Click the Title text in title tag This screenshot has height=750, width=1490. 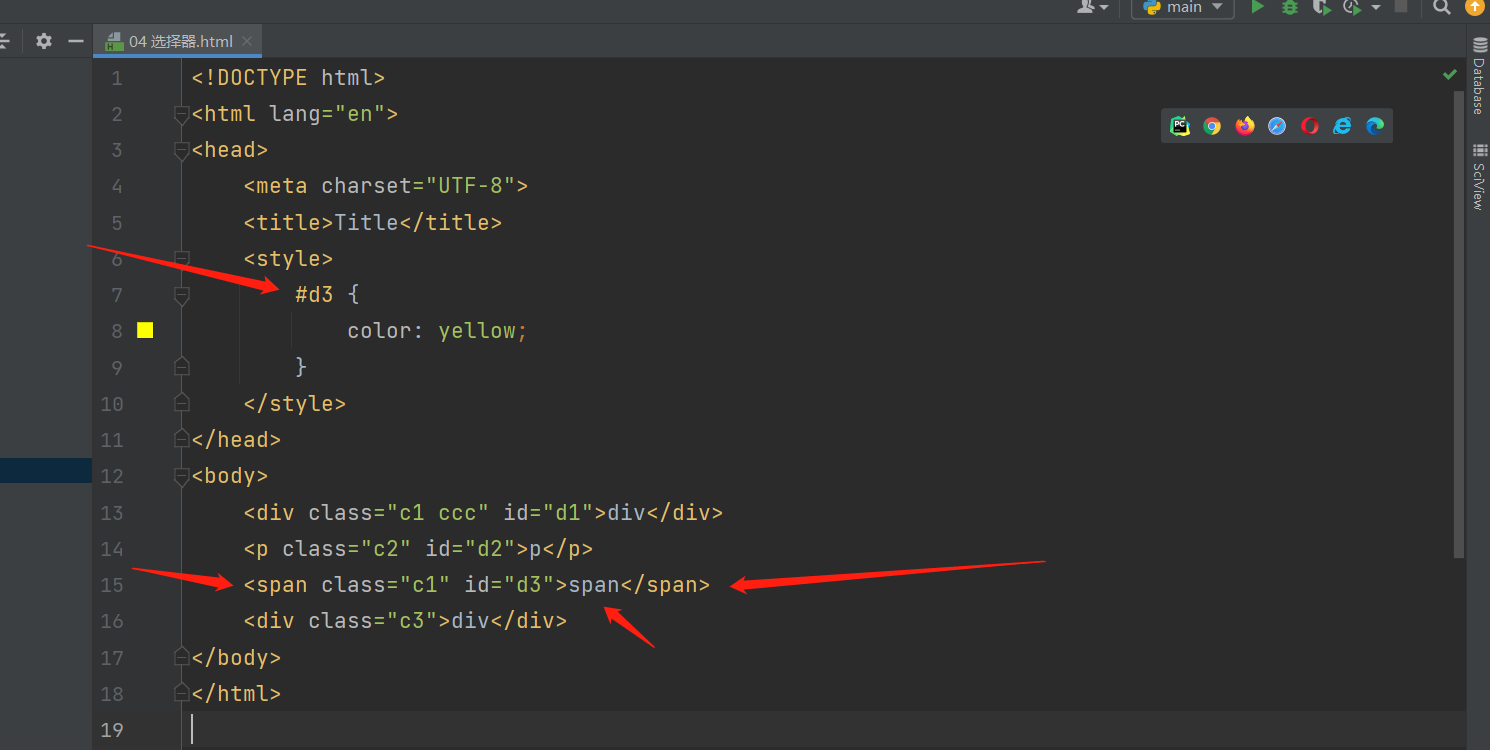click(x=366, y=222)
